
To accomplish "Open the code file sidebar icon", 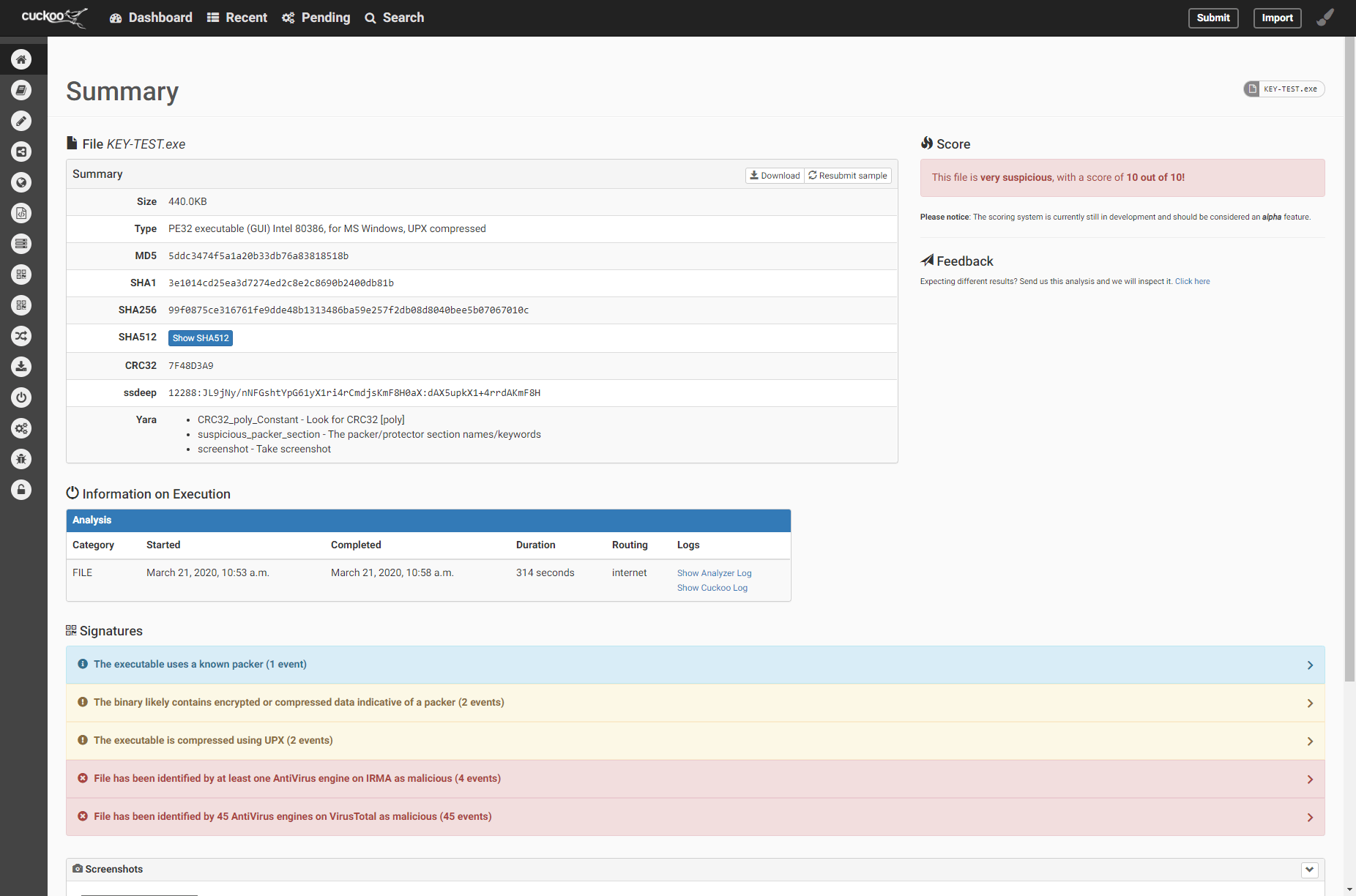I will [21, 213].
